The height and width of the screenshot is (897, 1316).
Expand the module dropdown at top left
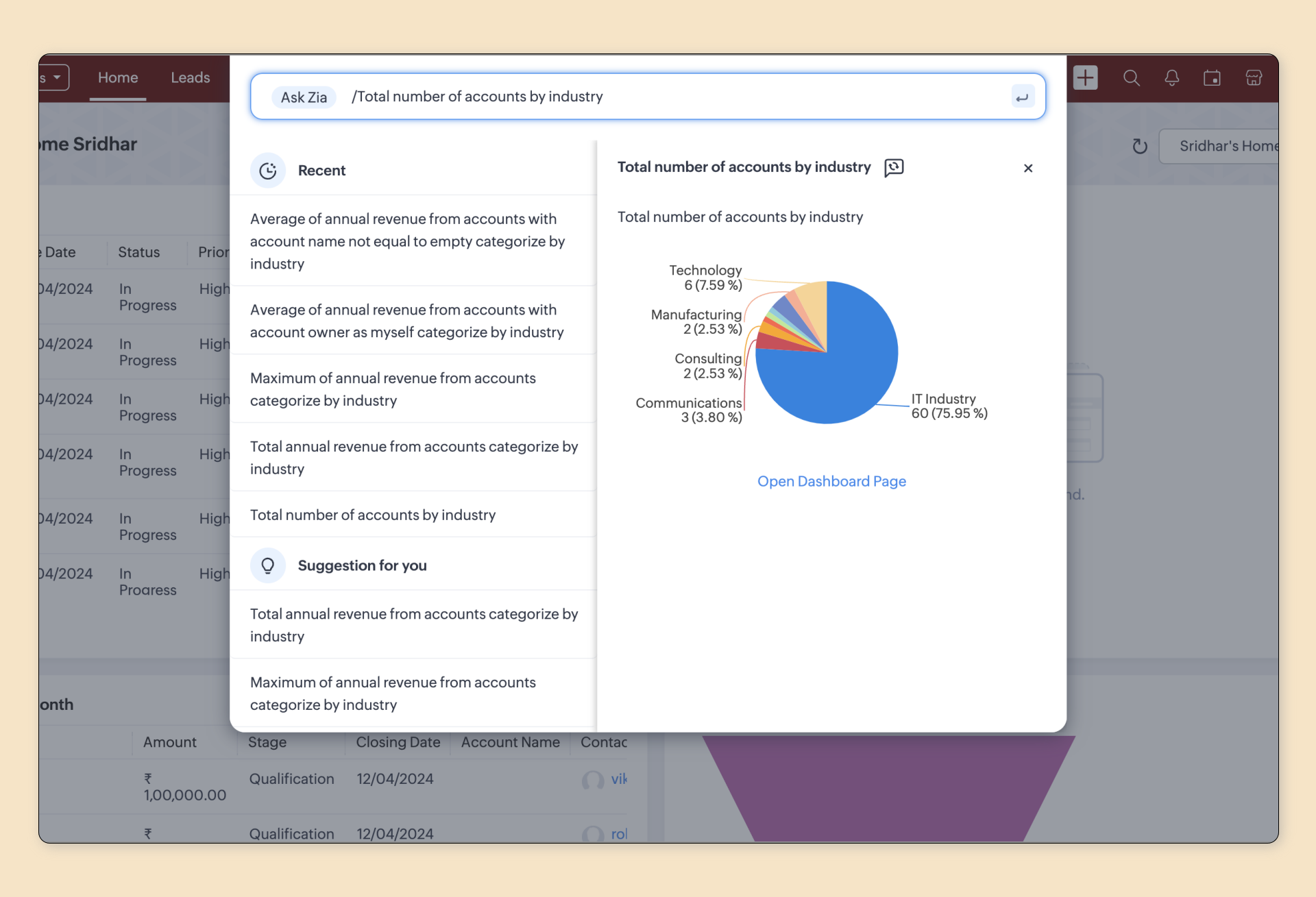point(55,77)
